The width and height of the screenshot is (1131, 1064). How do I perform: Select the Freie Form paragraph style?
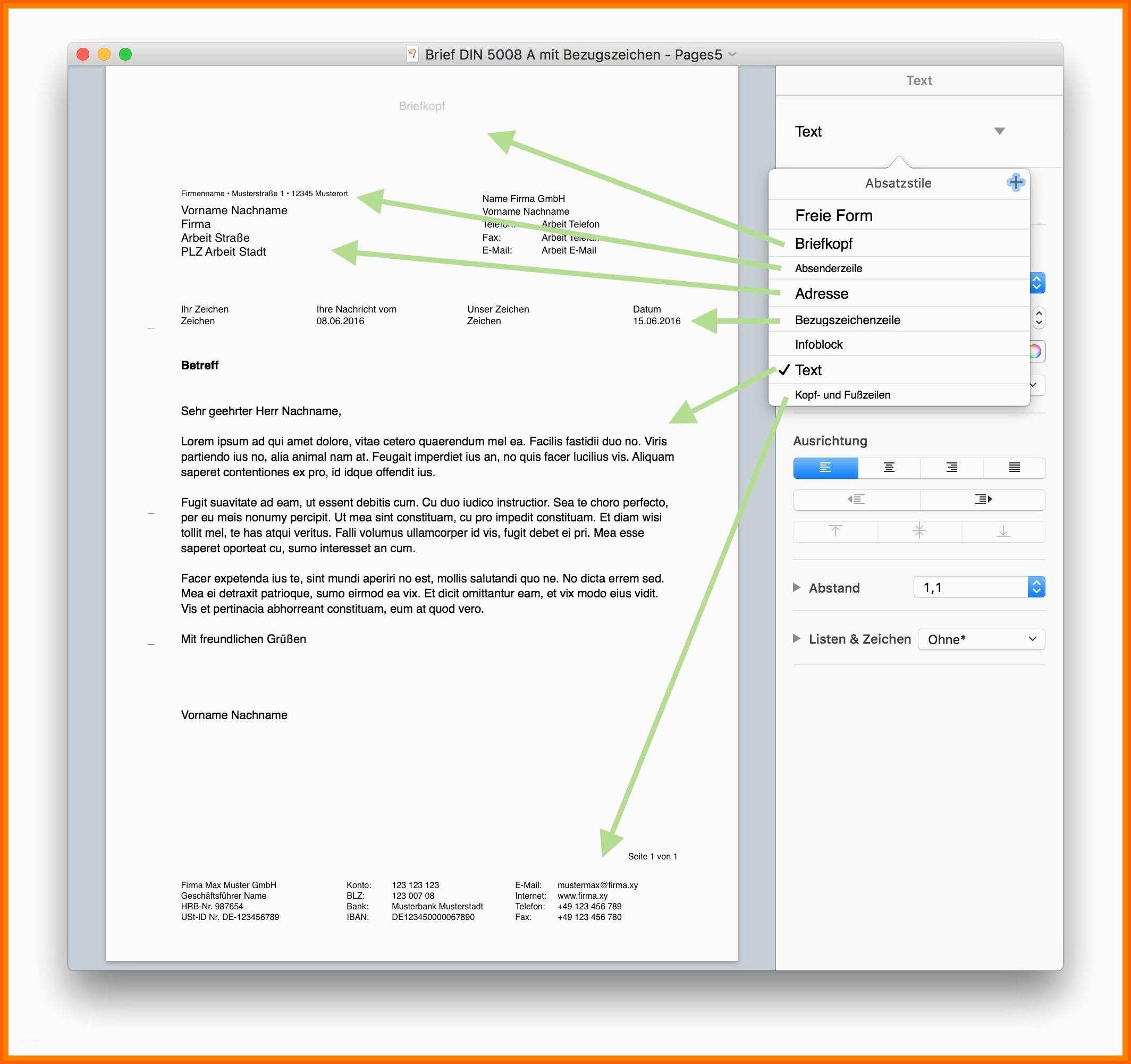(x=899, y=215)
